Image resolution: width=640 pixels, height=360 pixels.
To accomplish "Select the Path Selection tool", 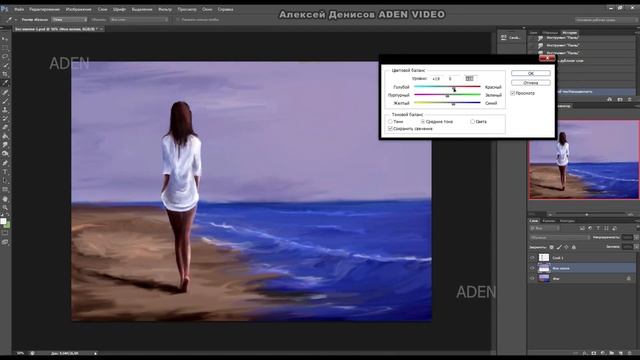I will pyautogui.click(x=5, y=180).
